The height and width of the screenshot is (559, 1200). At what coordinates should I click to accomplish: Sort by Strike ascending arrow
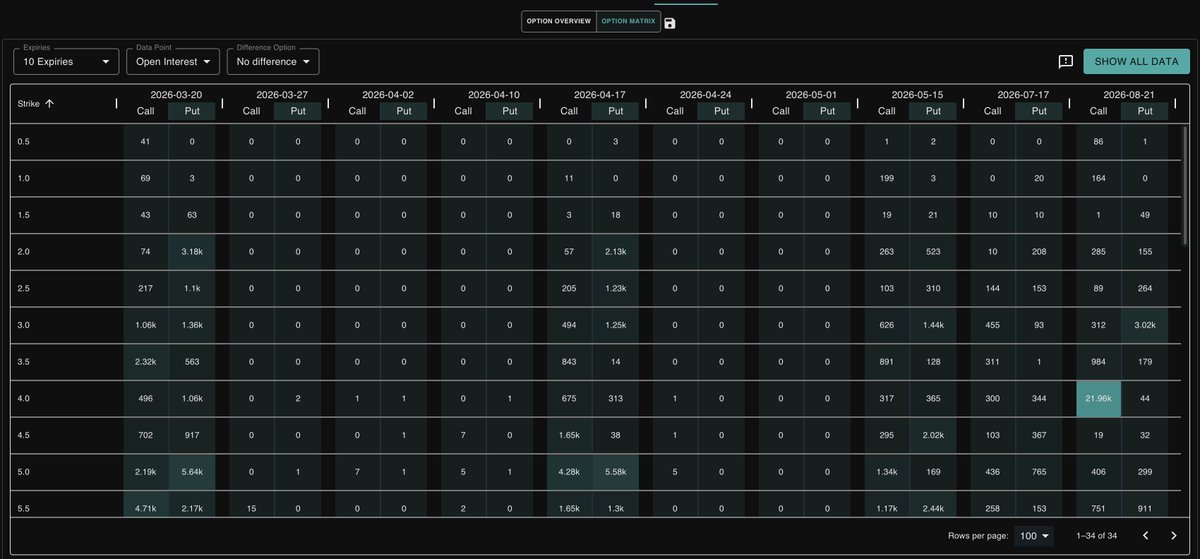coord(49,103)
